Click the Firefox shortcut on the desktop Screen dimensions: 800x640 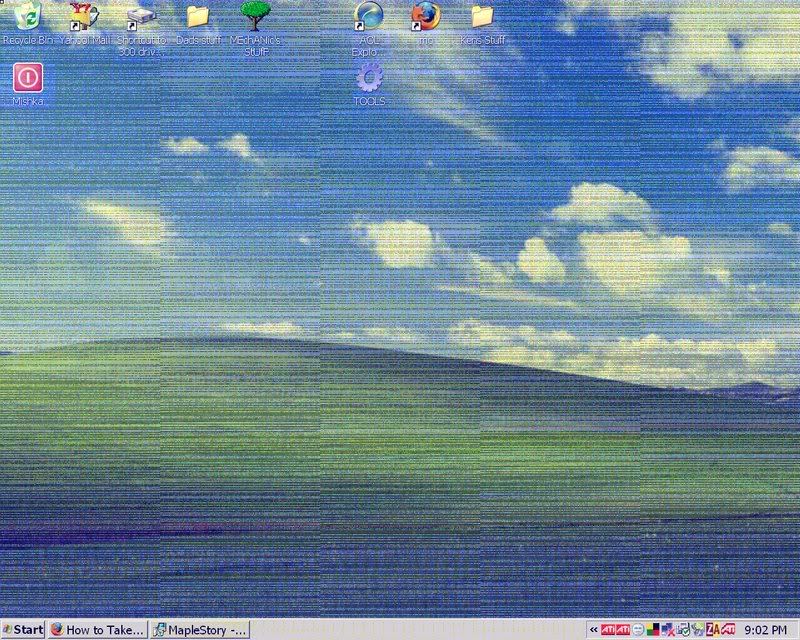click(426, 23)
